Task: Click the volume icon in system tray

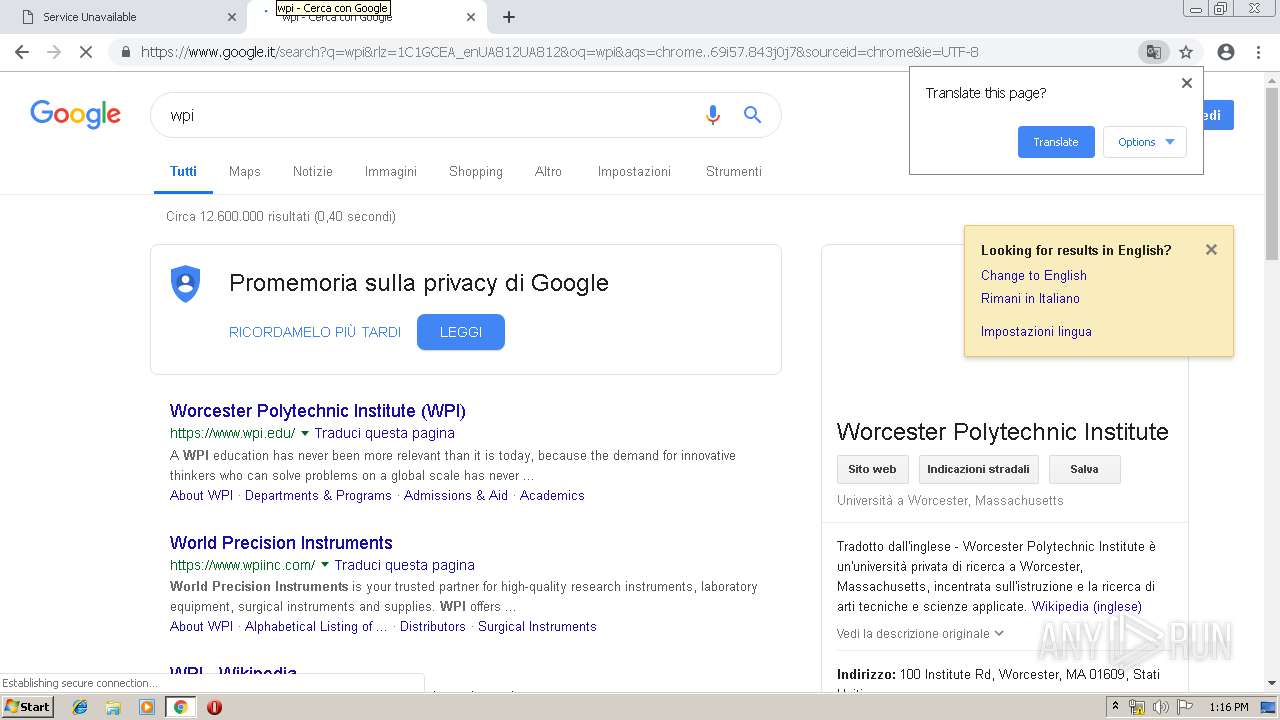Action: coord(1161,707)
